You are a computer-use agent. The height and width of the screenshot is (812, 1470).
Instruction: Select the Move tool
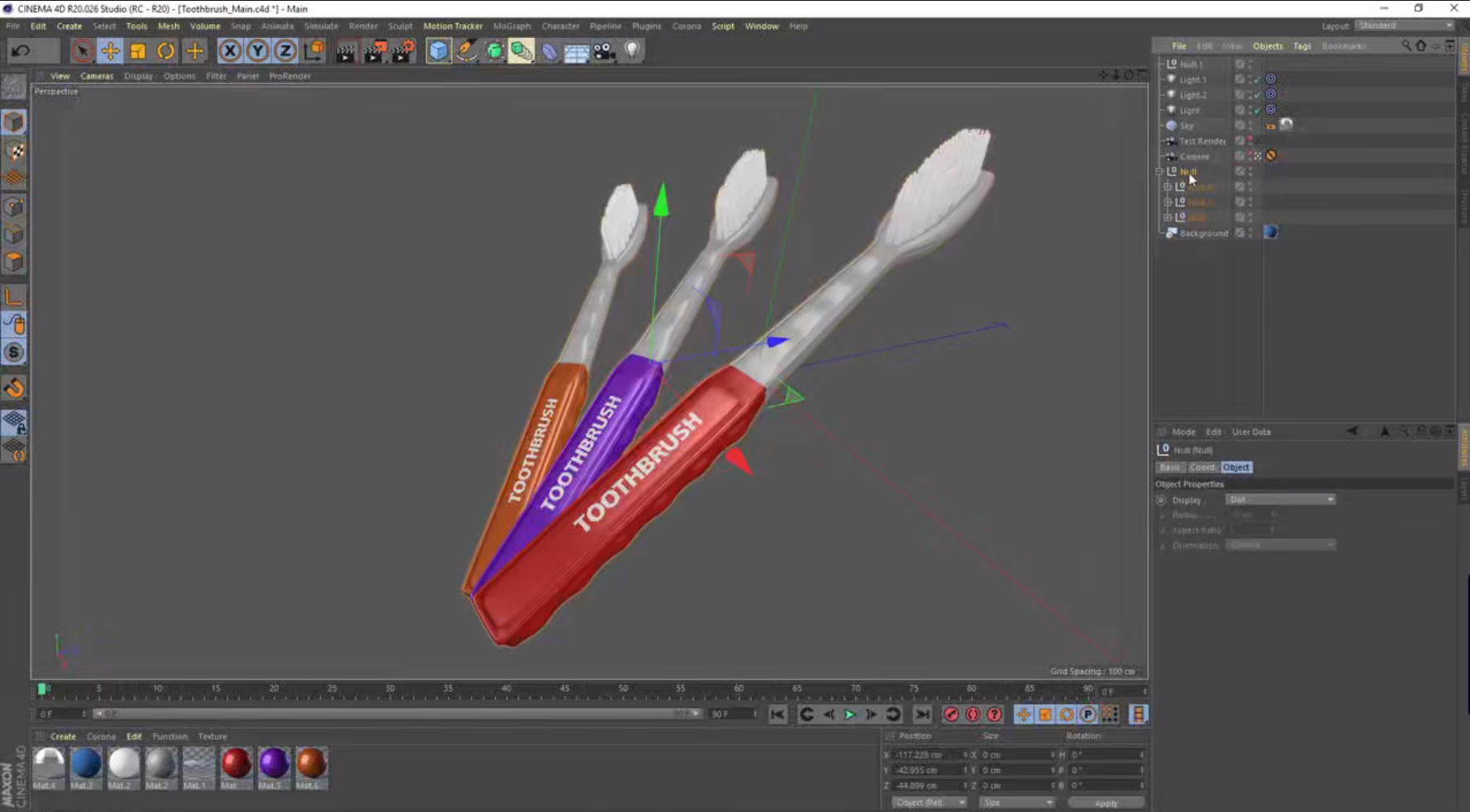[111, 50]
